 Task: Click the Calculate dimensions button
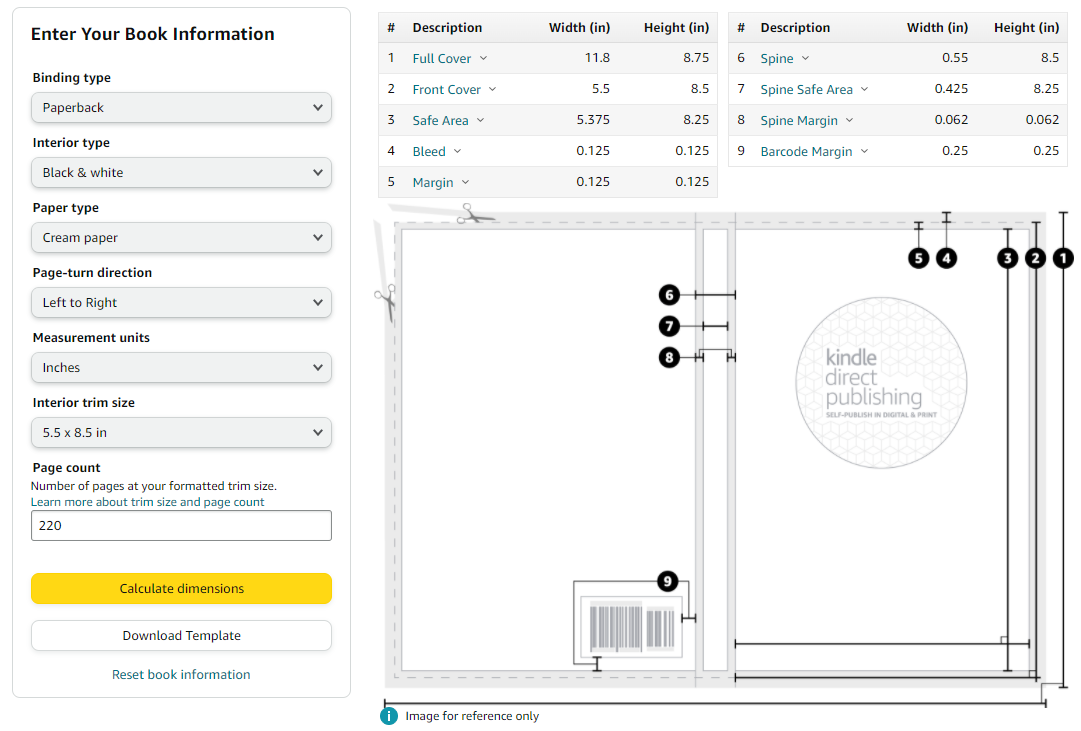(181, 588)
